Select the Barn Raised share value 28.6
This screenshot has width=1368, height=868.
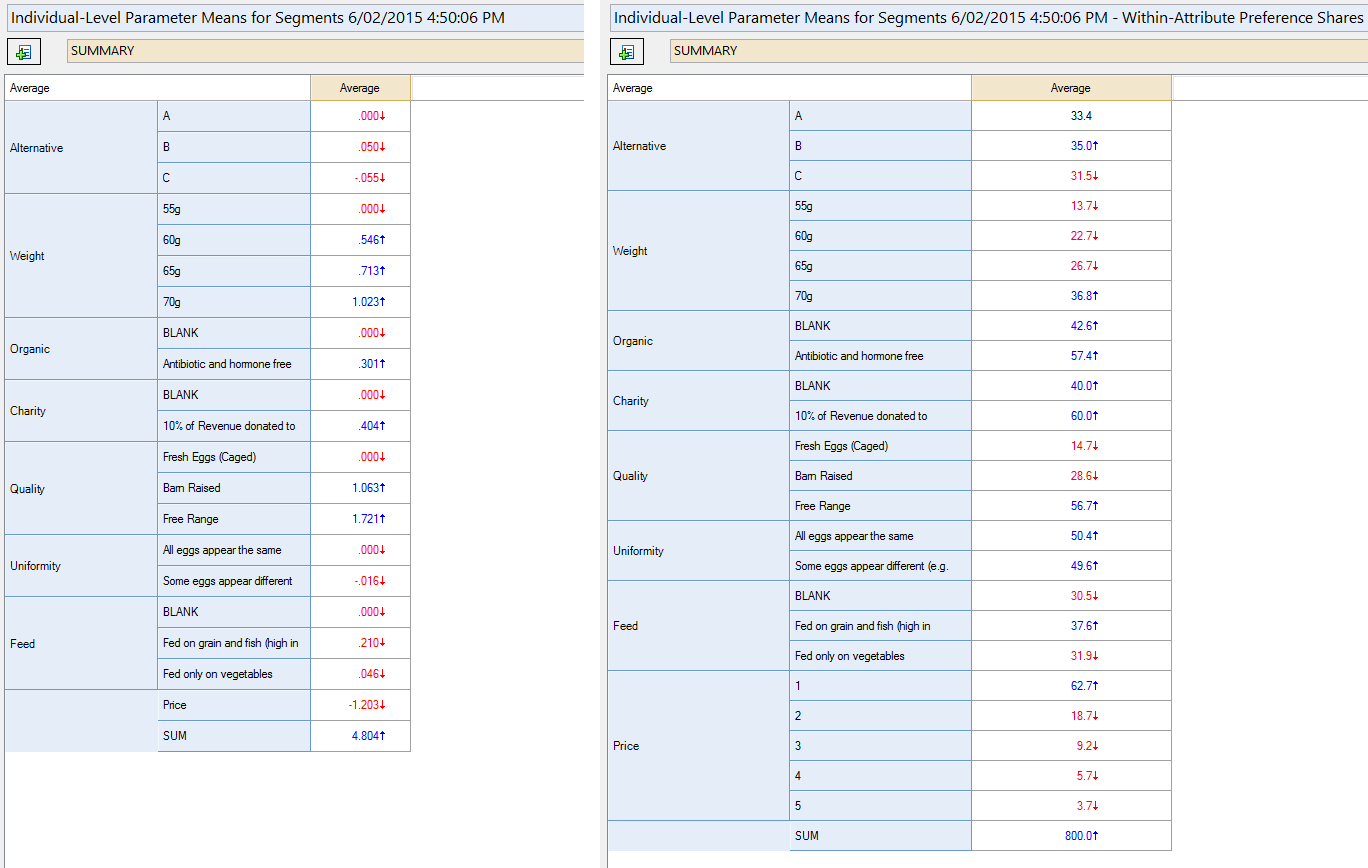point(1070,476)
